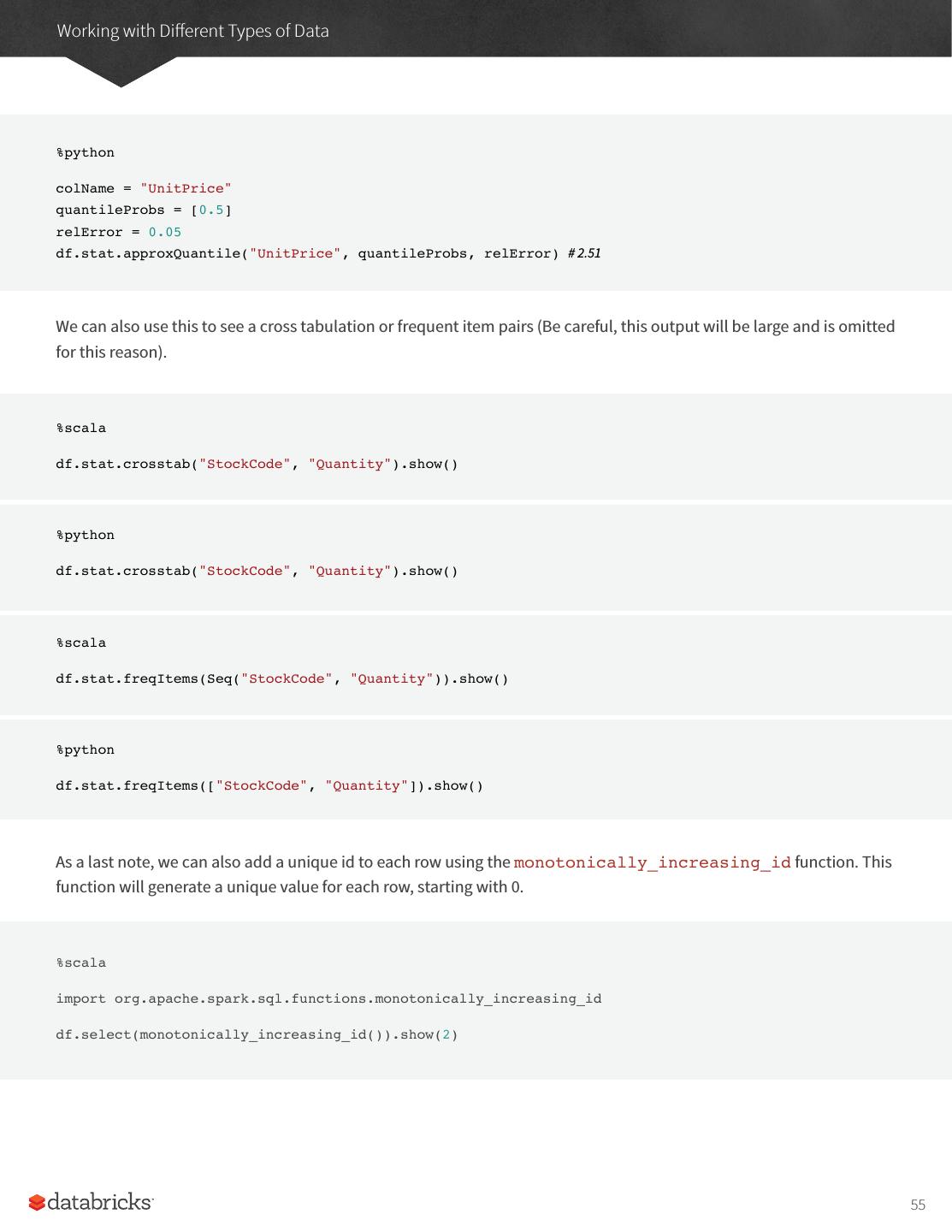
Task: Click the red Databricks stack logo icon
Action: [x=37, y=1203]
